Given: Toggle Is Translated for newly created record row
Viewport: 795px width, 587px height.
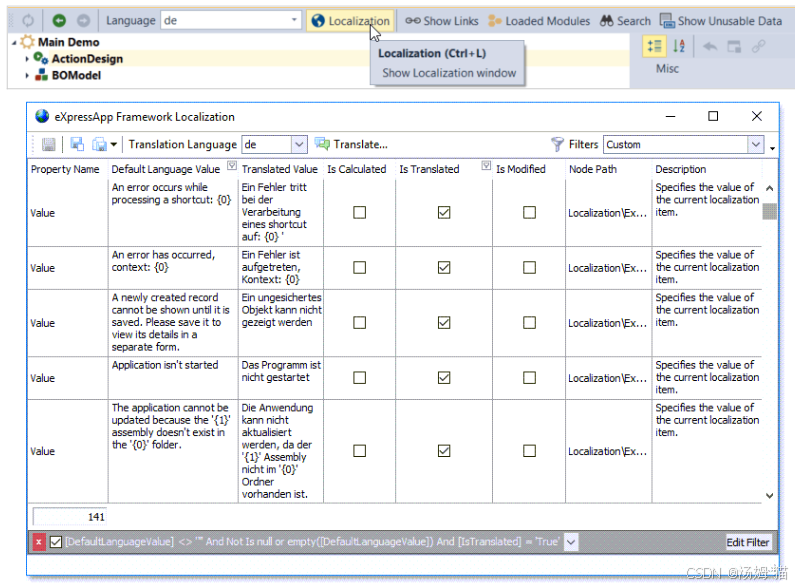Looking at the screenshot, I should 444,323.
